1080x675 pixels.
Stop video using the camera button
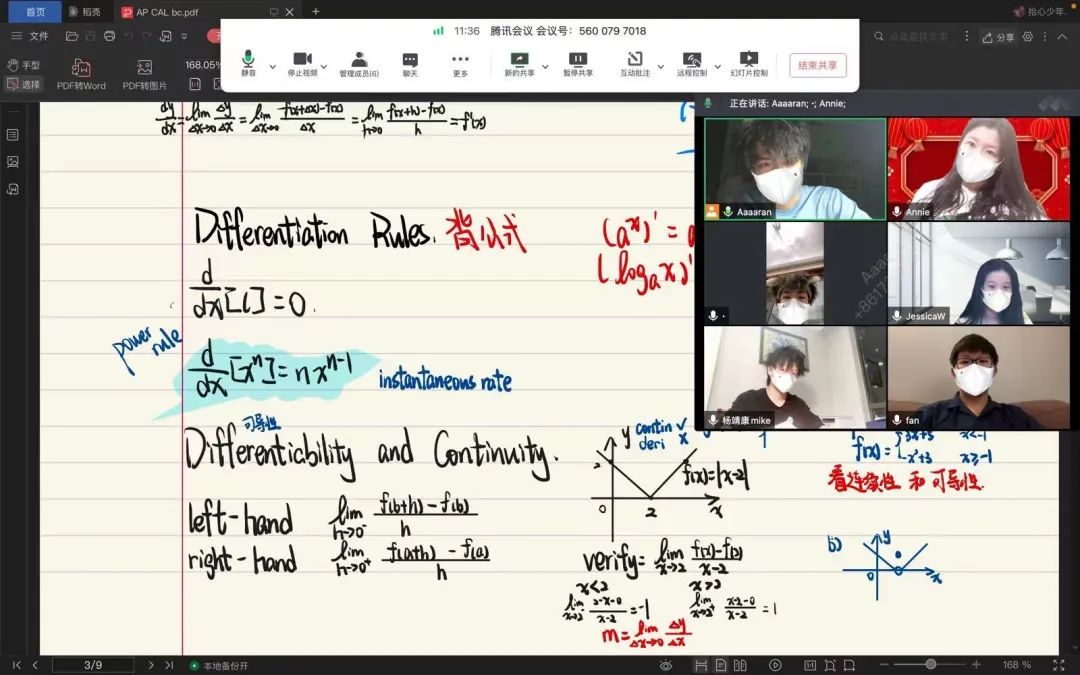pos(302,63)
